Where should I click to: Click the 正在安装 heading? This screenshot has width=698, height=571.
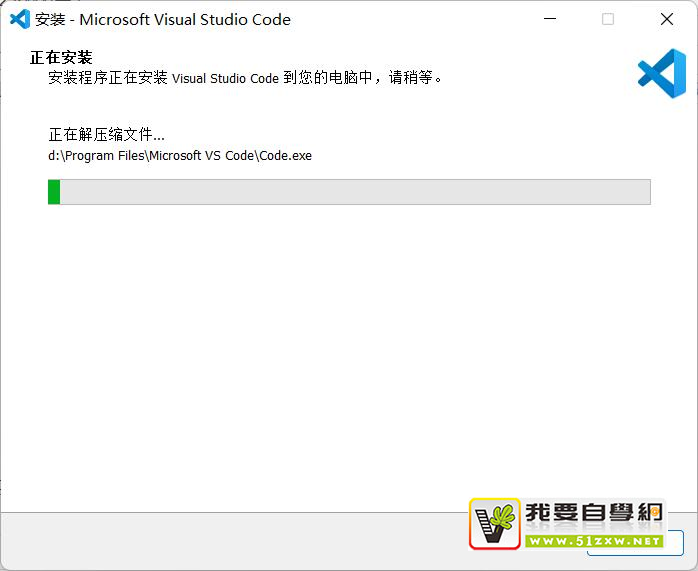coord(61,57)
